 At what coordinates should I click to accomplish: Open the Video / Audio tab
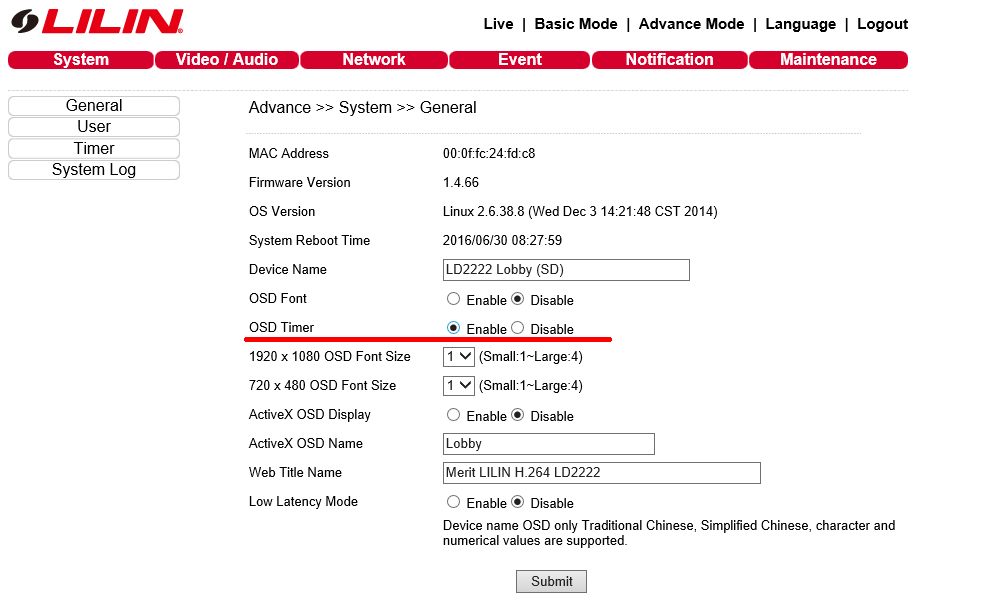(x=227, y=60)
